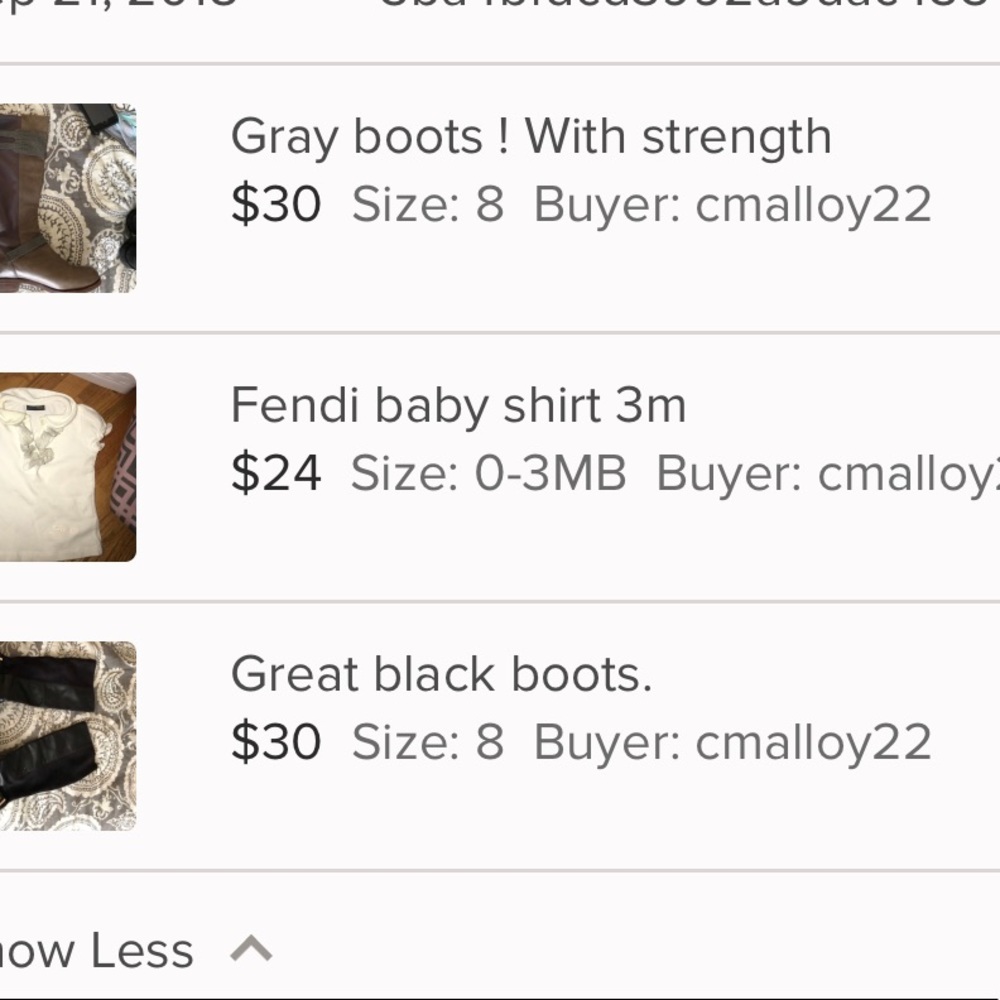This screenshot has width=1000, height=1000.
Task: Select the $24 price on Fendi shirt
Action: (275, 474)
